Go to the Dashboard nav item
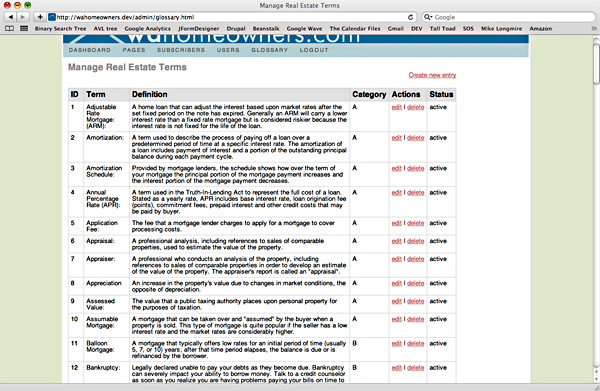This screenshot has height=391, width=600. click(90, 50)
